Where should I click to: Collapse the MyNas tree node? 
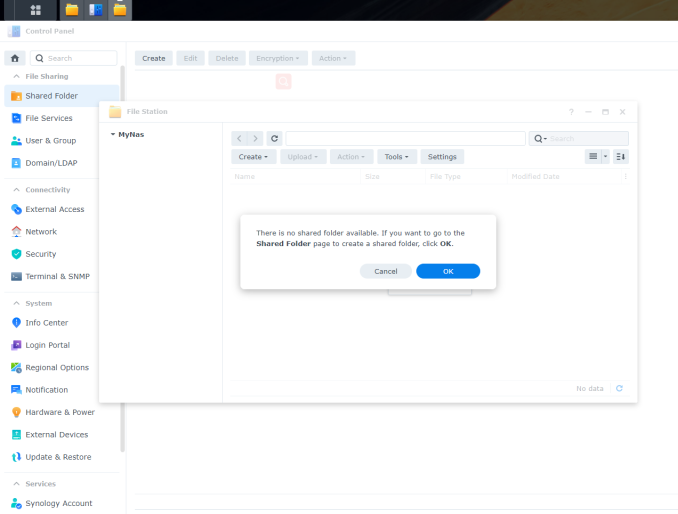tap(113, 134)
